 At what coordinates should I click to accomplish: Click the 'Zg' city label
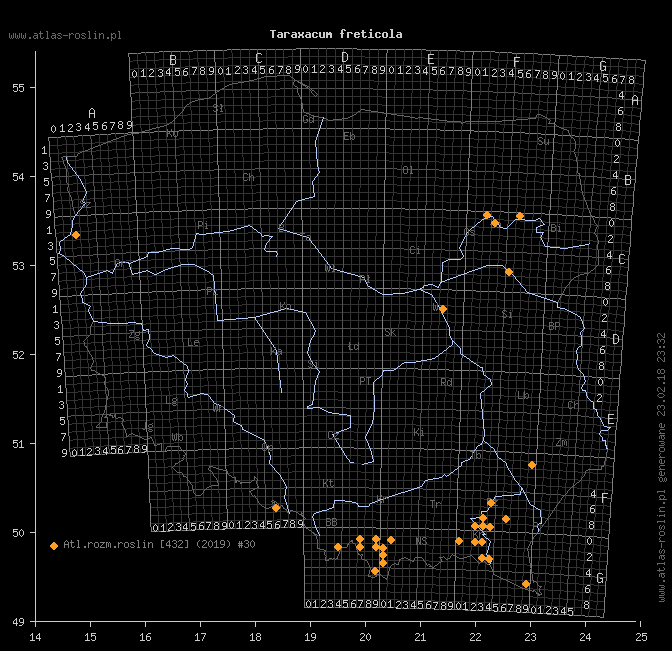click(135, 335)
